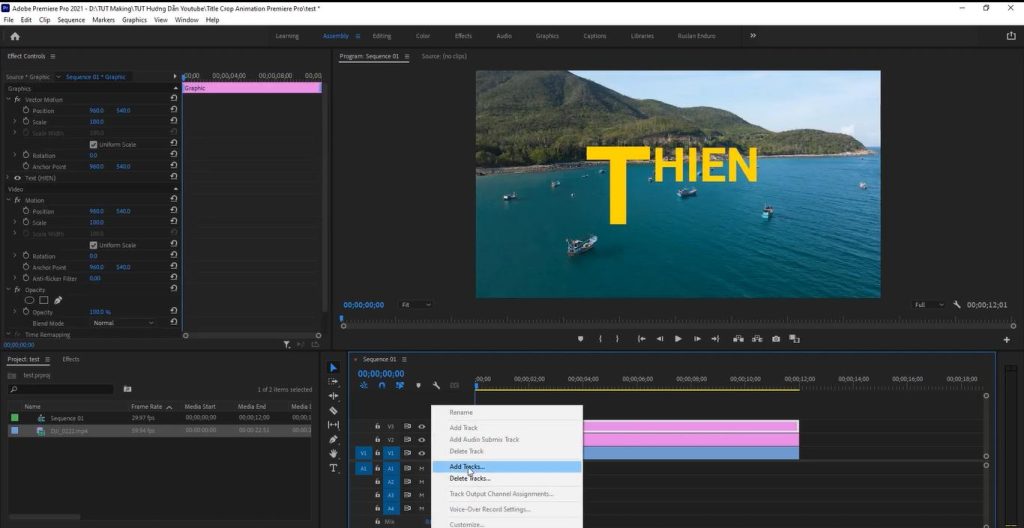The width and height of the screenshot is (1024, 528).
Task: Open the Full playback resolution dropdown
Action: 929,305
